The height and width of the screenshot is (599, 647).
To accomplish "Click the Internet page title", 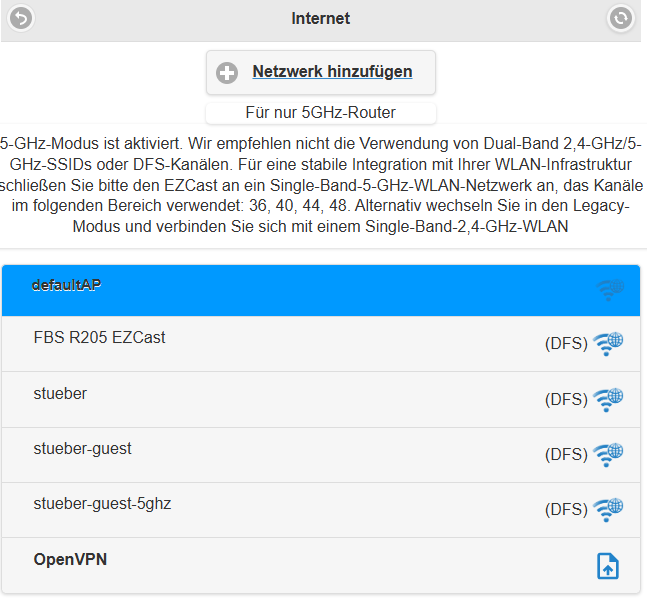I will (321, 18).
